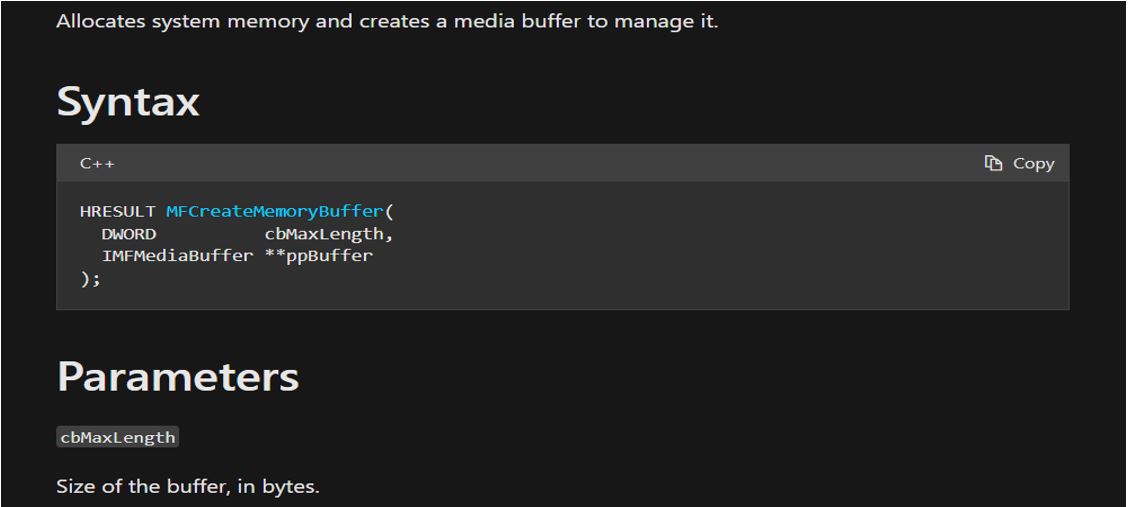This screenshot has height=507, width=1128.
Task: Select the Syntax heading
Action: (128, 102)
